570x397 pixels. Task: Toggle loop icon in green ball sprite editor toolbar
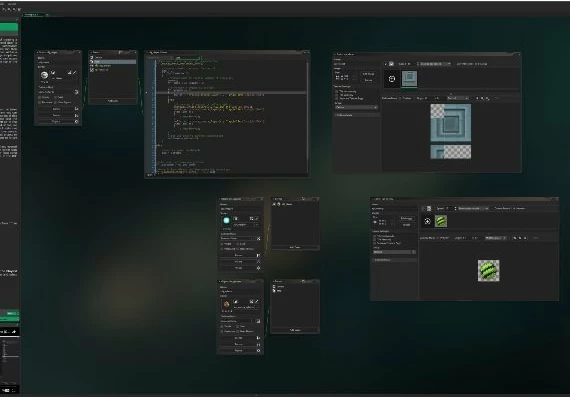[x=429, y=209]
